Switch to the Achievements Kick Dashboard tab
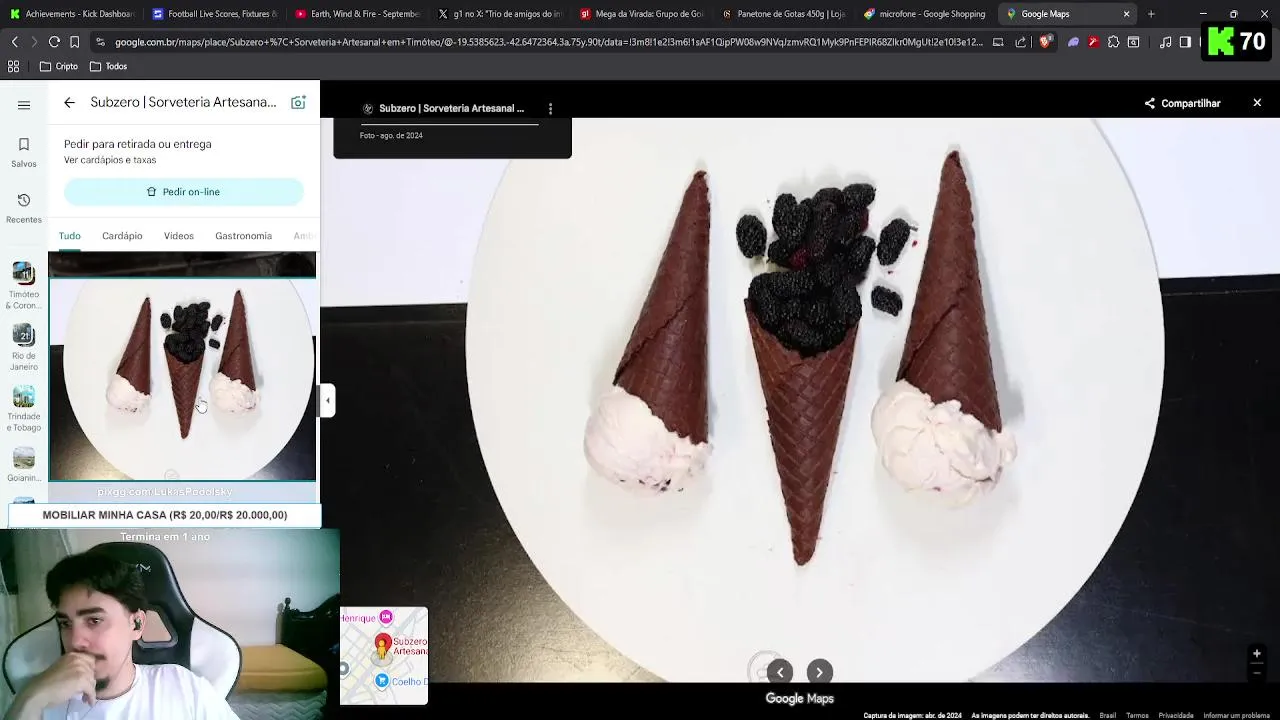 tap(70, 14)
